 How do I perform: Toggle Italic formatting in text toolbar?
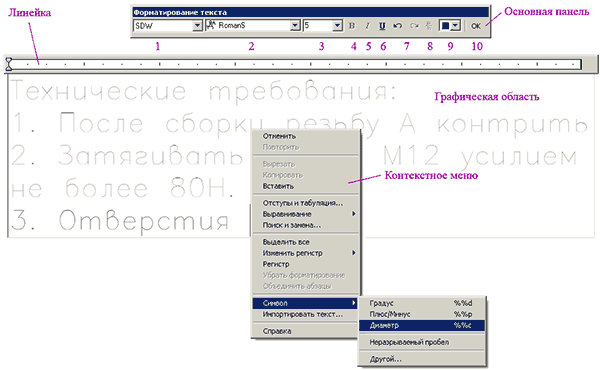[367, 26]
